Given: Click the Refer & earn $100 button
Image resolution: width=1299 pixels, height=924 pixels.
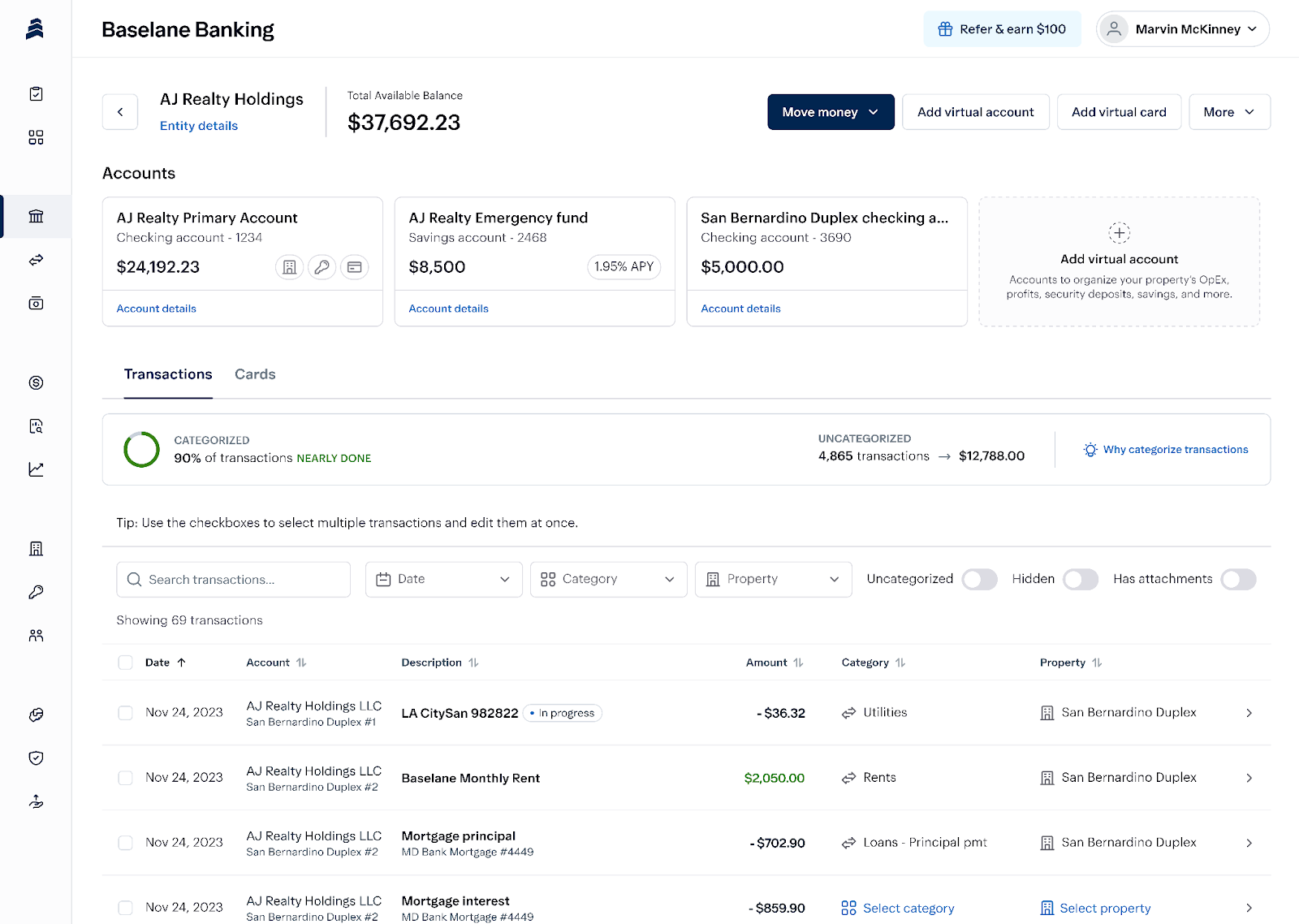Looking at the screenshot, I should [1002, 29].
